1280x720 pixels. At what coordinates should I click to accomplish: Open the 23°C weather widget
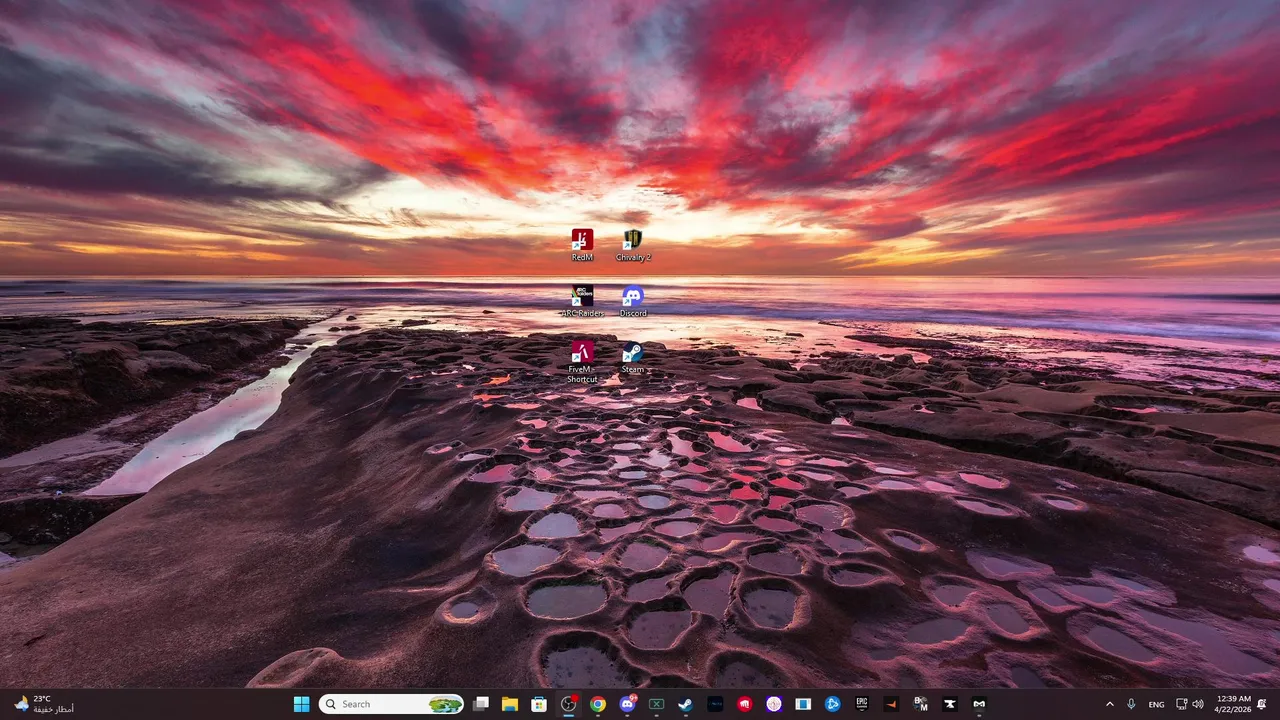[42, 704]
